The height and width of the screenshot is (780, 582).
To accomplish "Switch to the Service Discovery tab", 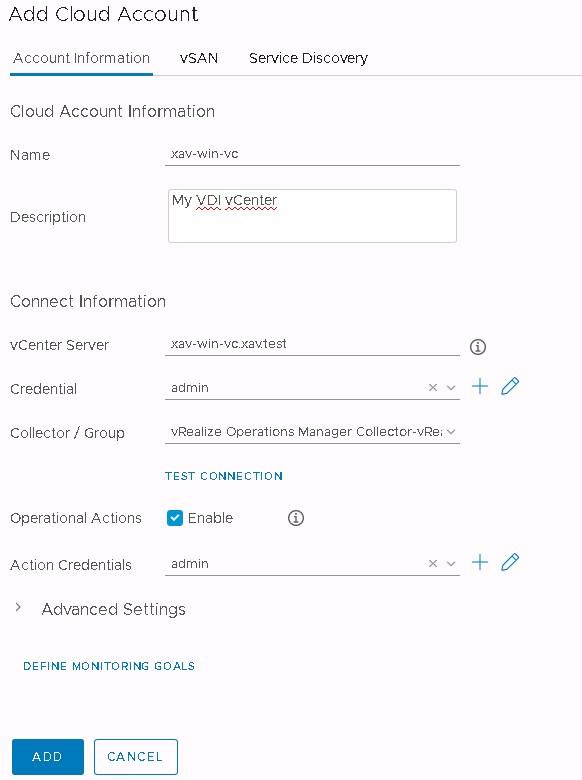I will (308, 58).
